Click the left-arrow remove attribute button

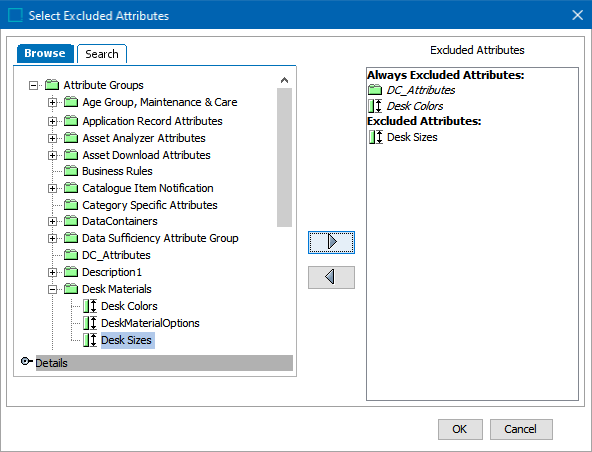(331, 277)
